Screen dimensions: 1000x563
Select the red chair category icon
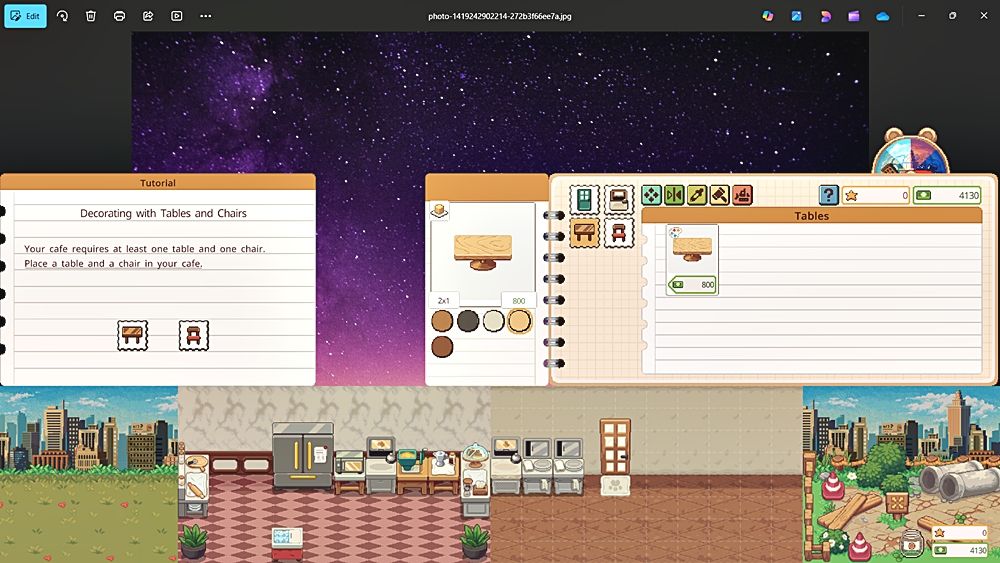coord(618,233)
